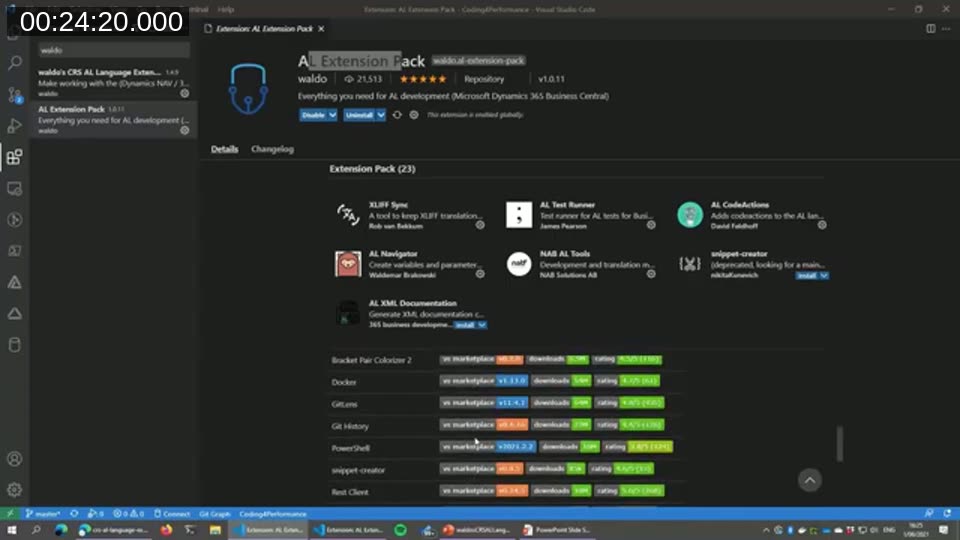This screenshot has height=540, width=960.
Task: Click the Git History downloads badge
Action: tap(560, 425)
